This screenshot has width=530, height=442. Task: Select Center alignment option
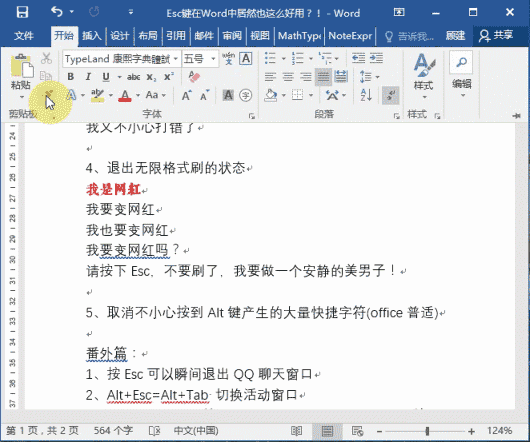click(x=288, y=77)
